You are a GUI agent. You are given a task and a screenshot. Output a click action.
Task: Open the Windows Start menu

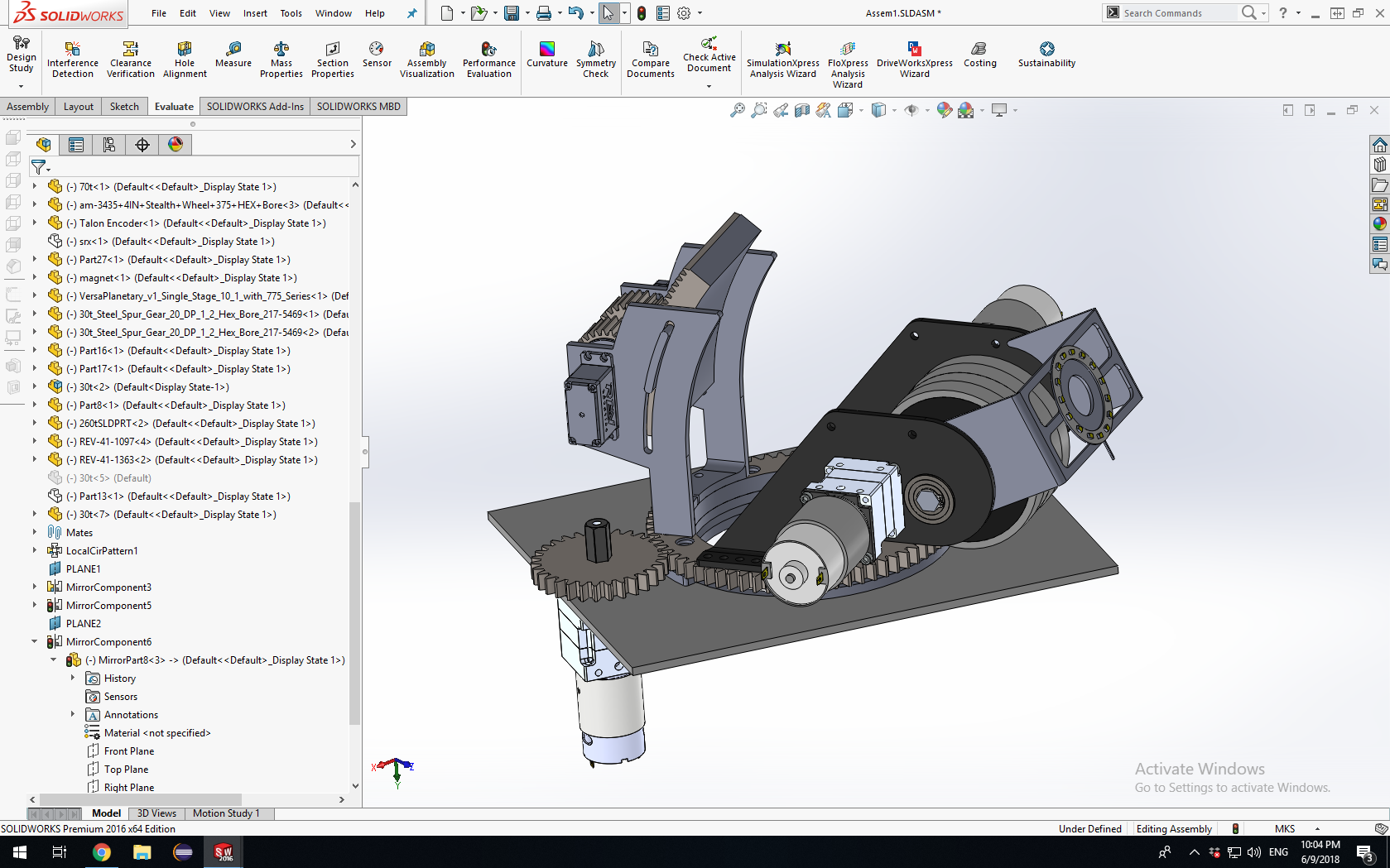[x=20, y=852]
